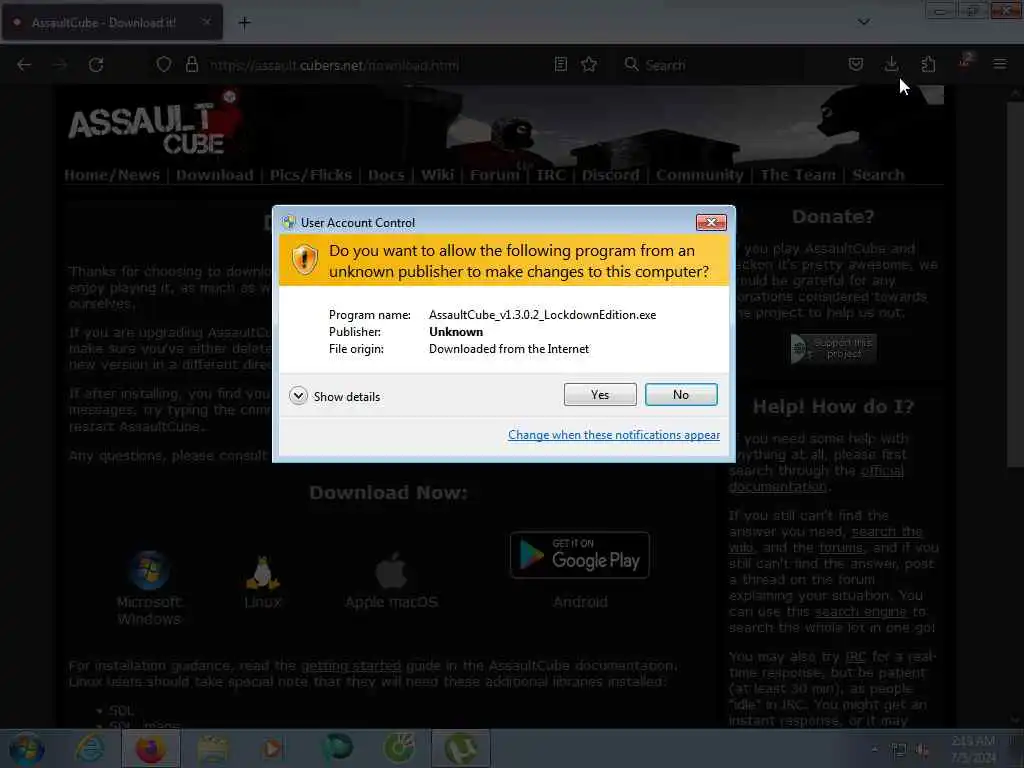The image size is (1024, 768).
Task: Open the getting started guide link
Action: pyautogui.click(x=351, y=665)
